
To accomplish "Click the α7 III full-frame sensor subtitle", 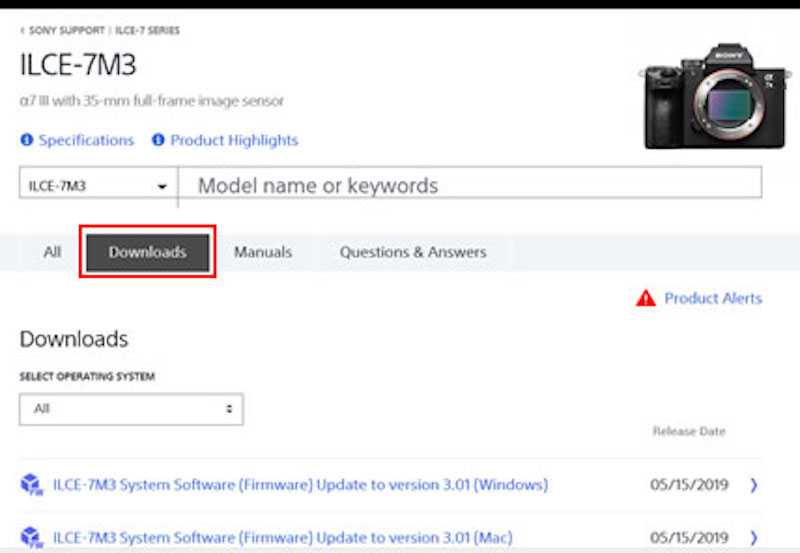I will 152,100.
